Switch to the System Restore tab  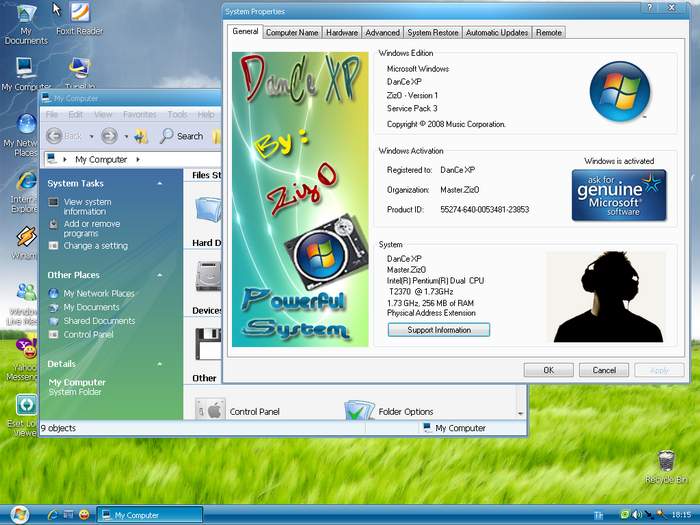tap(433, 33)
